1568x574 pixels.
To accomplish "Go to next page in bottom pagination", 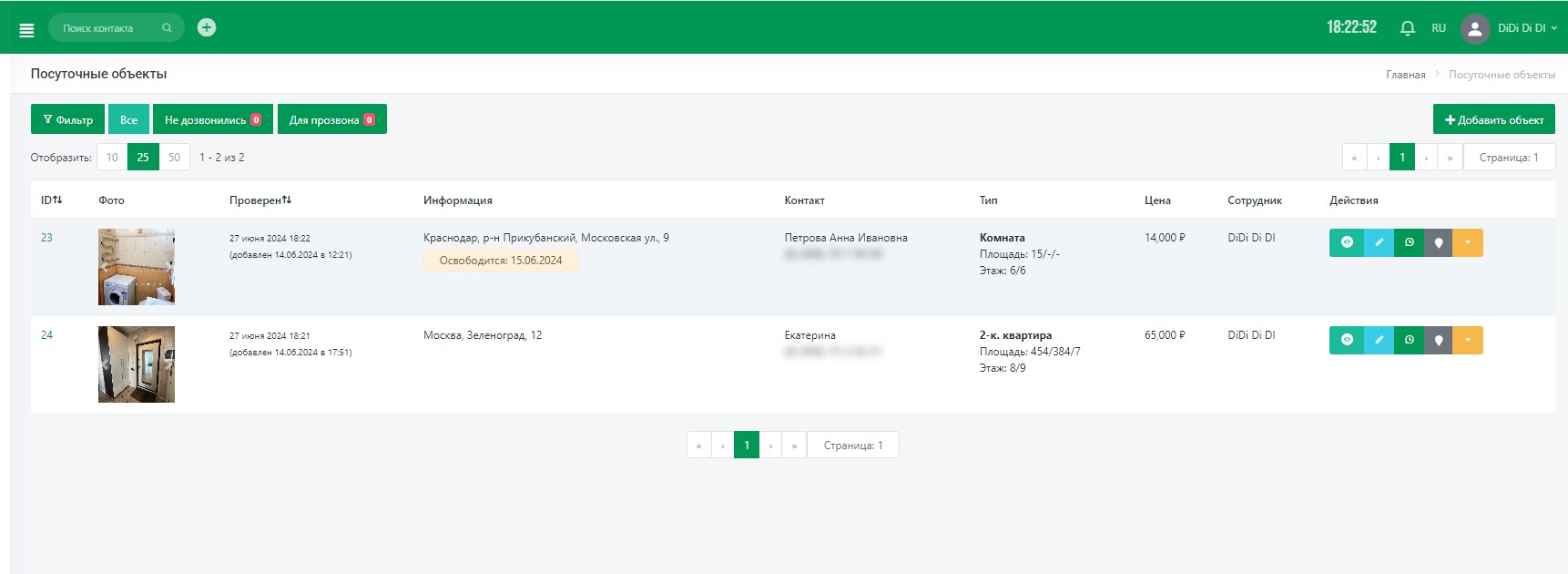I will [x=770, y=445].
